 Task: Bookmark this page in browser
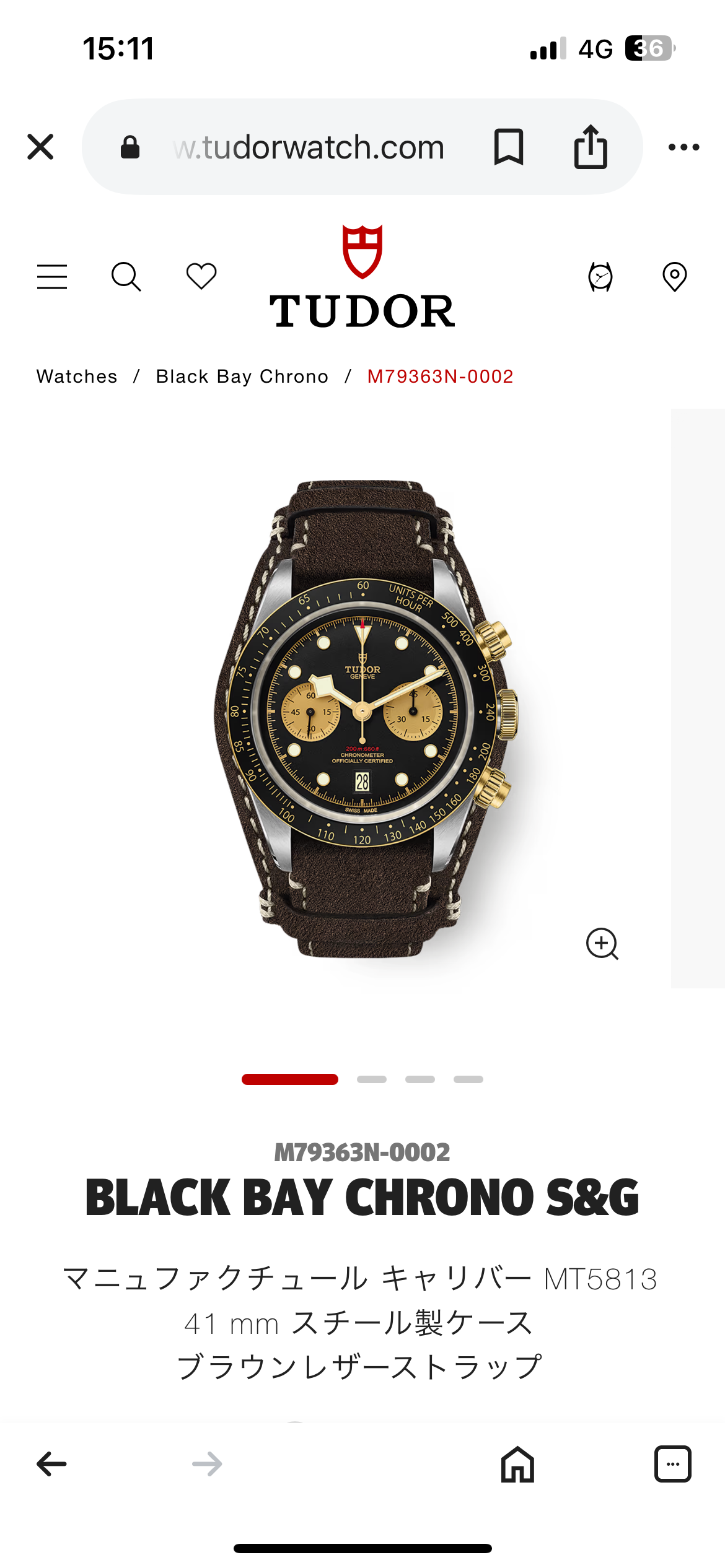509,147
